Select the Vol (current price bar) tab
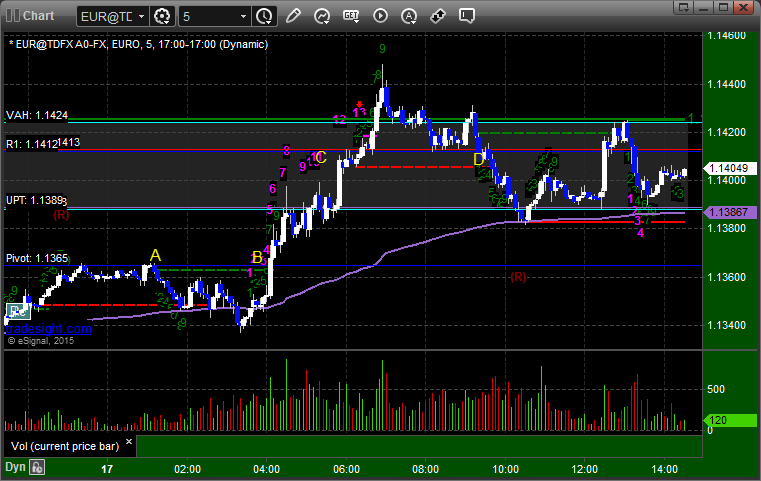 tap(65, 446)
